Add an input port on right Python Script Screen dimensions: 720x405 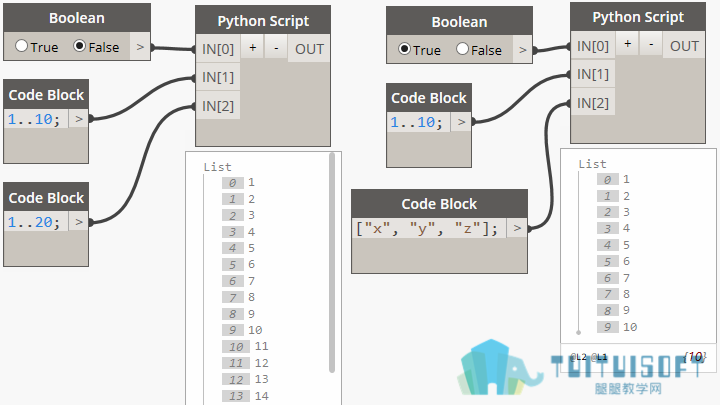tap(627, 45)
